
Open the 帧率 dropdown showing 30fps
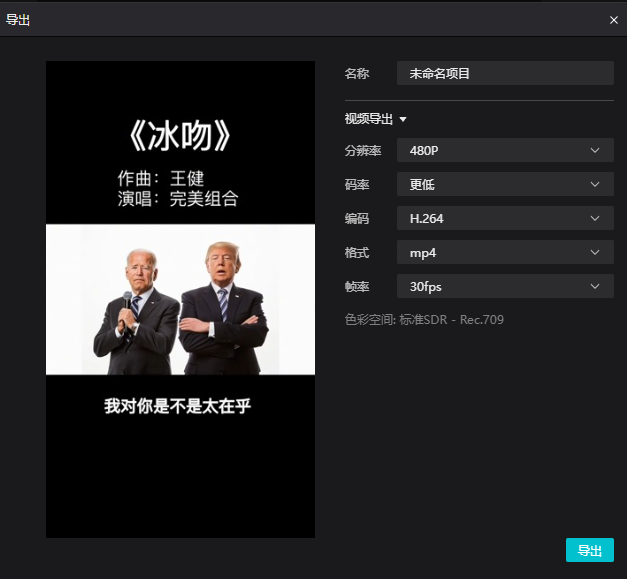[504, 287]
